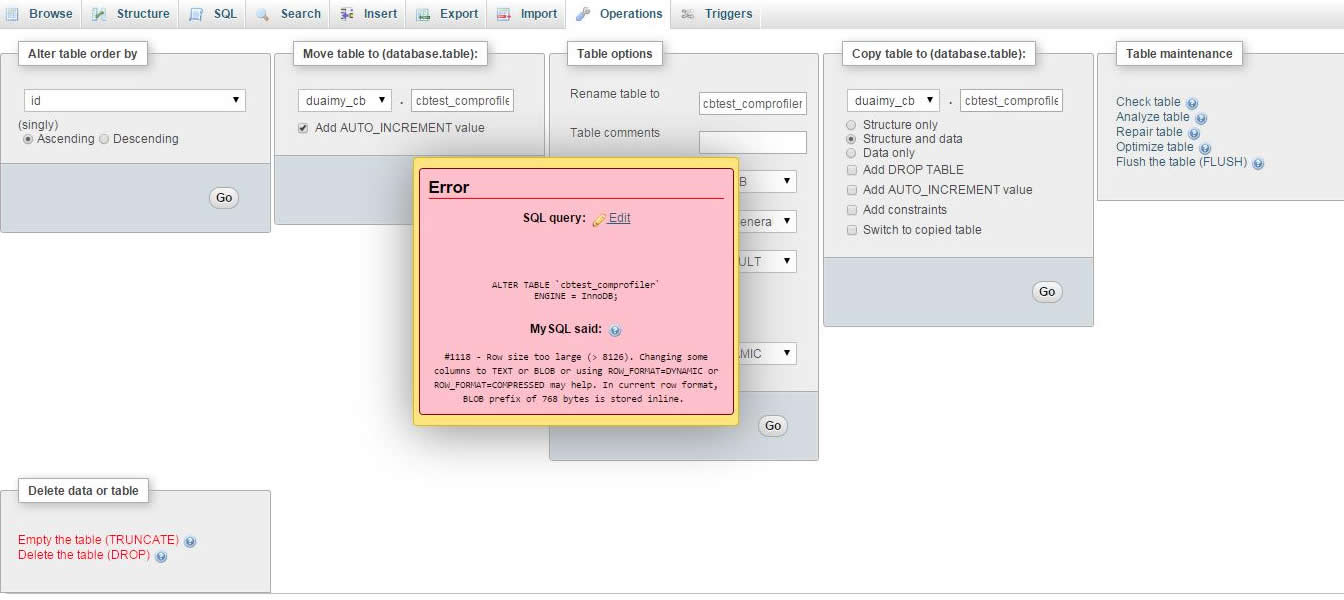Select Ascending order
Screen dimensions: 1344x600
(29, 139)
